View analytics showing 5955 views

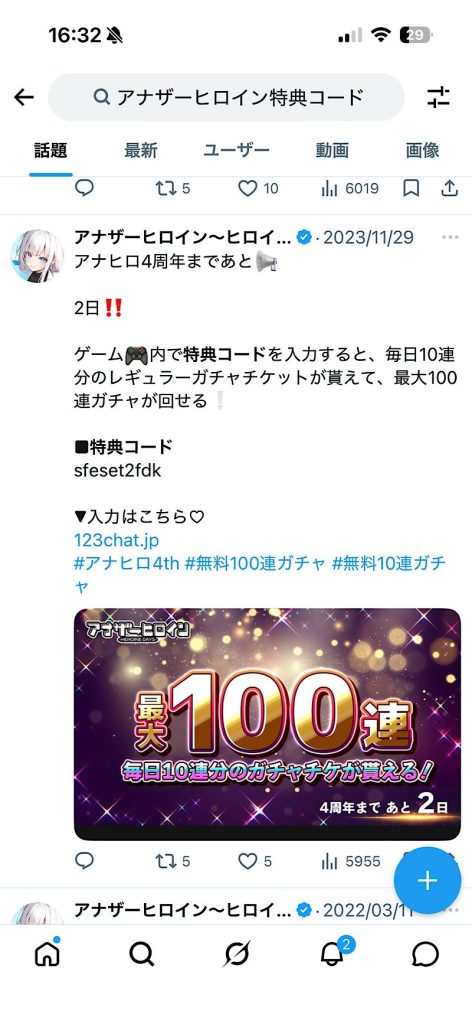click(351, 861)
